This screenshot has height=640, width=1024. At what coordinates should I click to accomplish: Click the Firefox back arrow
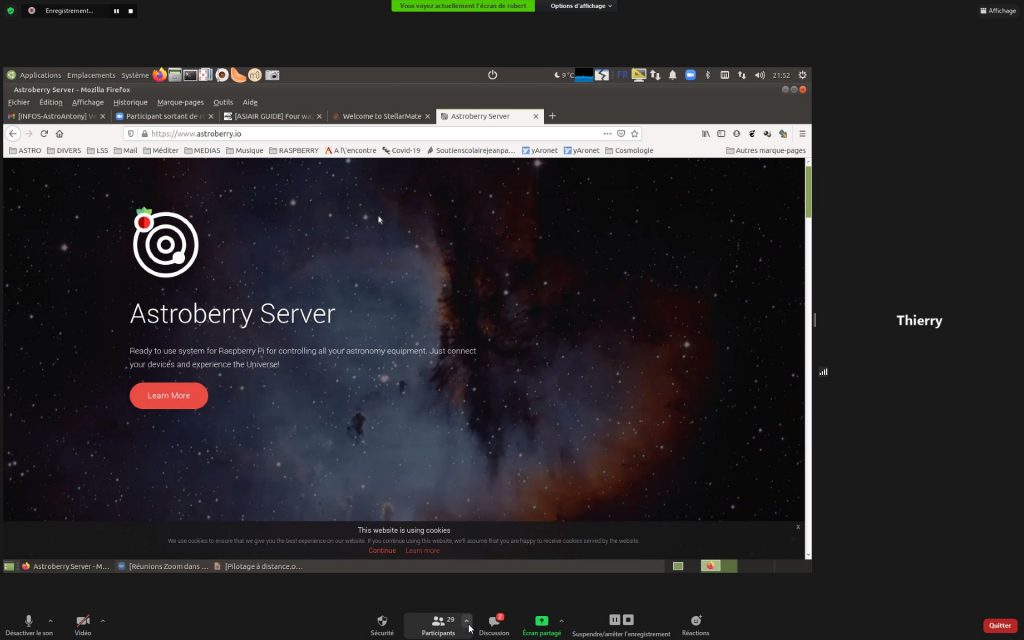pyautogui.click(x=12, y=134)
